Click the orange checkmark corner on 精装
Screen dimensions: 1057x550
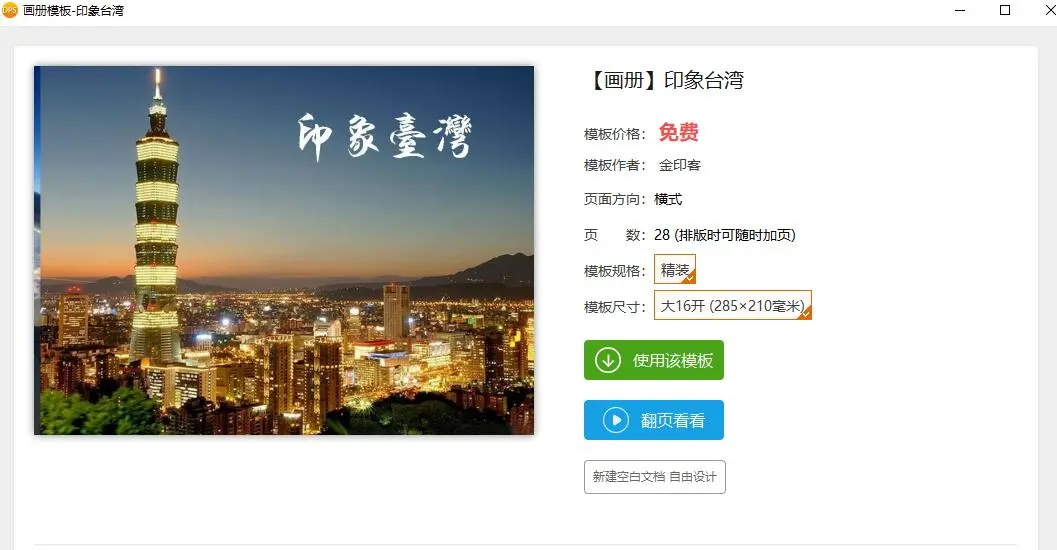pos(690,278)
